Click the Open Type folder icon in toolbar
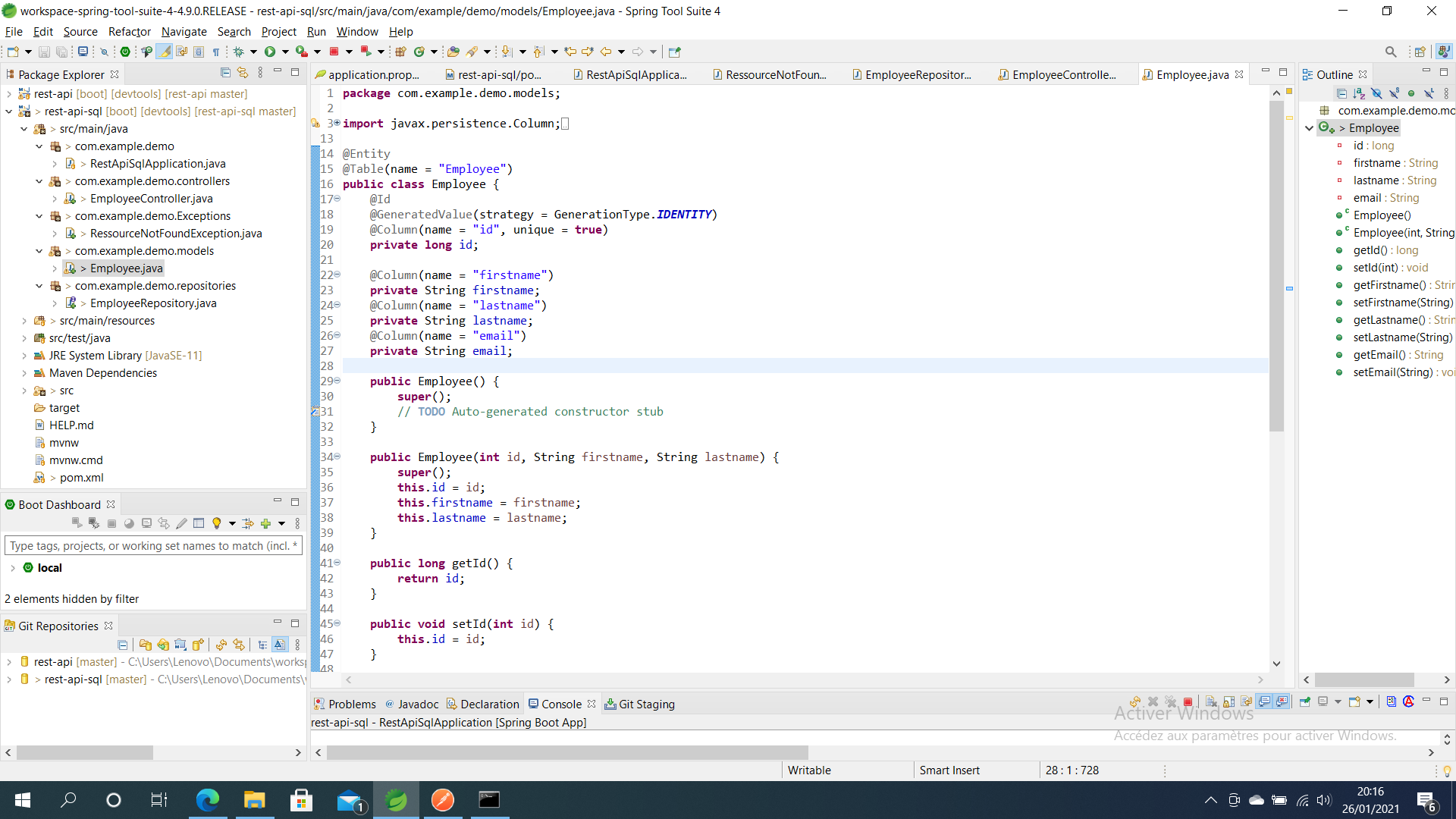This screenshot has height=819, width=1456. click(453, 52)
